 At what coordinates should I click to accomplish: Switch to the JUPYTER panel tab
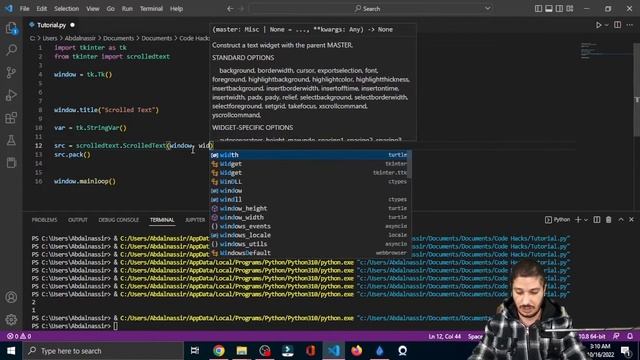point(195,220)
